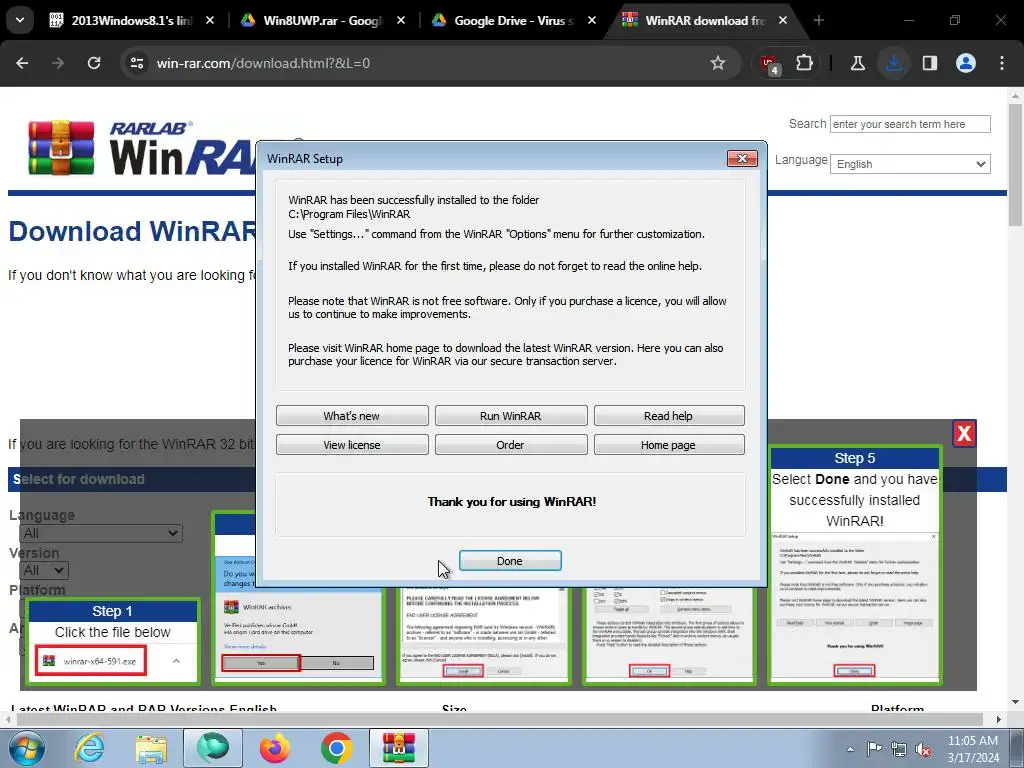
Task: Click the website search term field
Action: 910,124
